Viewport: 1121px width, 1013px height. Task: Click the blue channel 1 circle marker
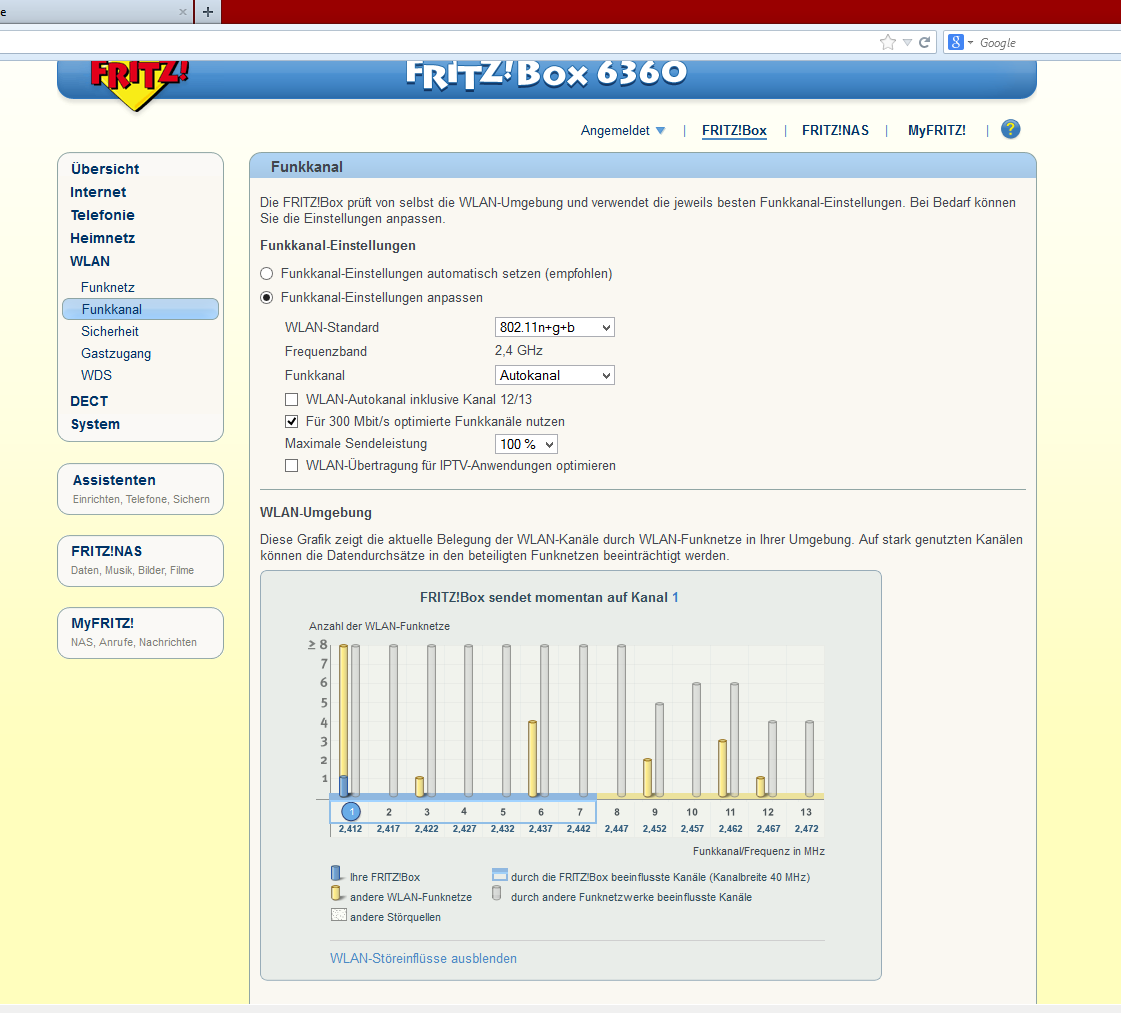350,811
